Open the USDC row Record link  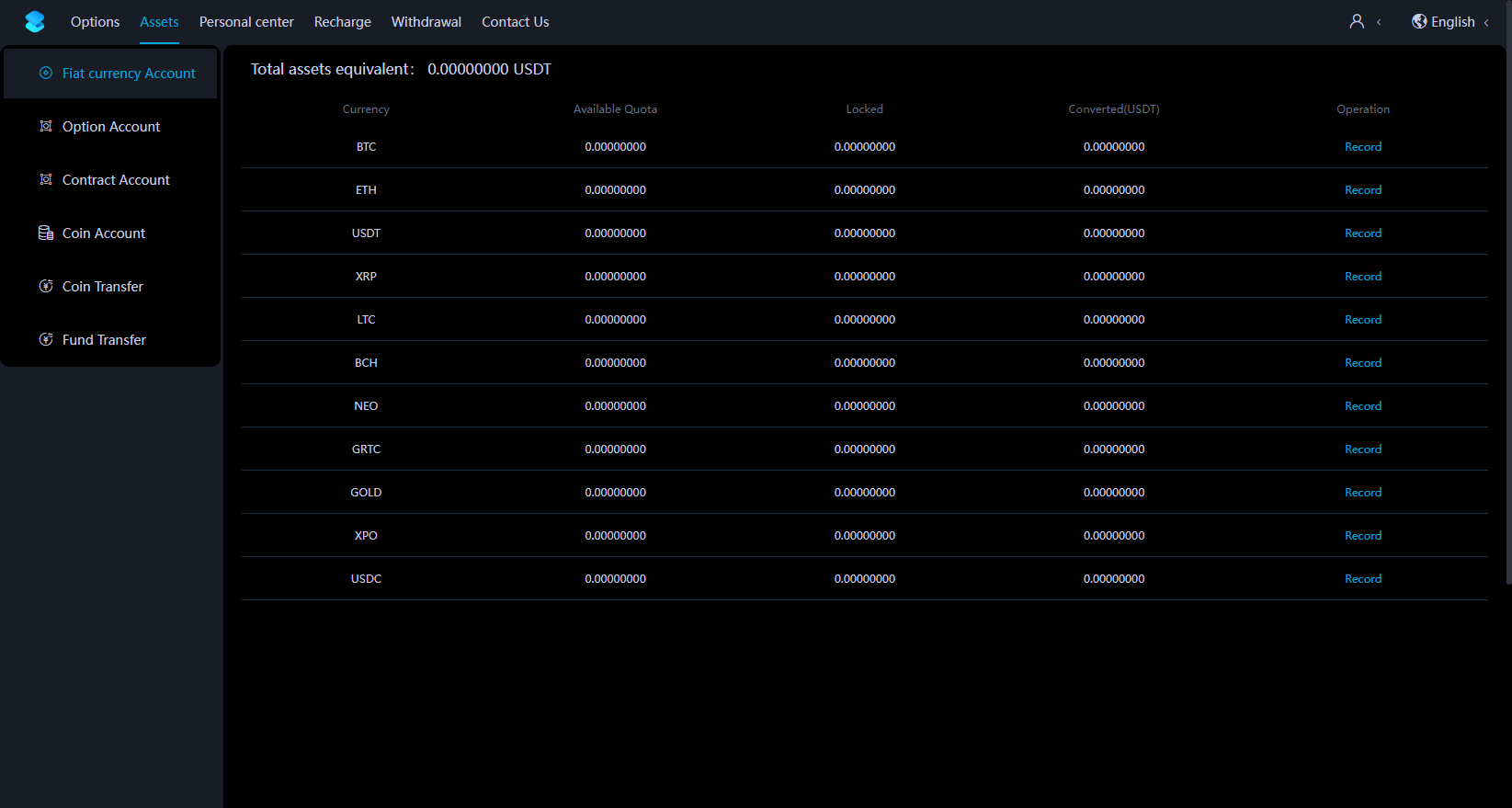[1363, 579]
